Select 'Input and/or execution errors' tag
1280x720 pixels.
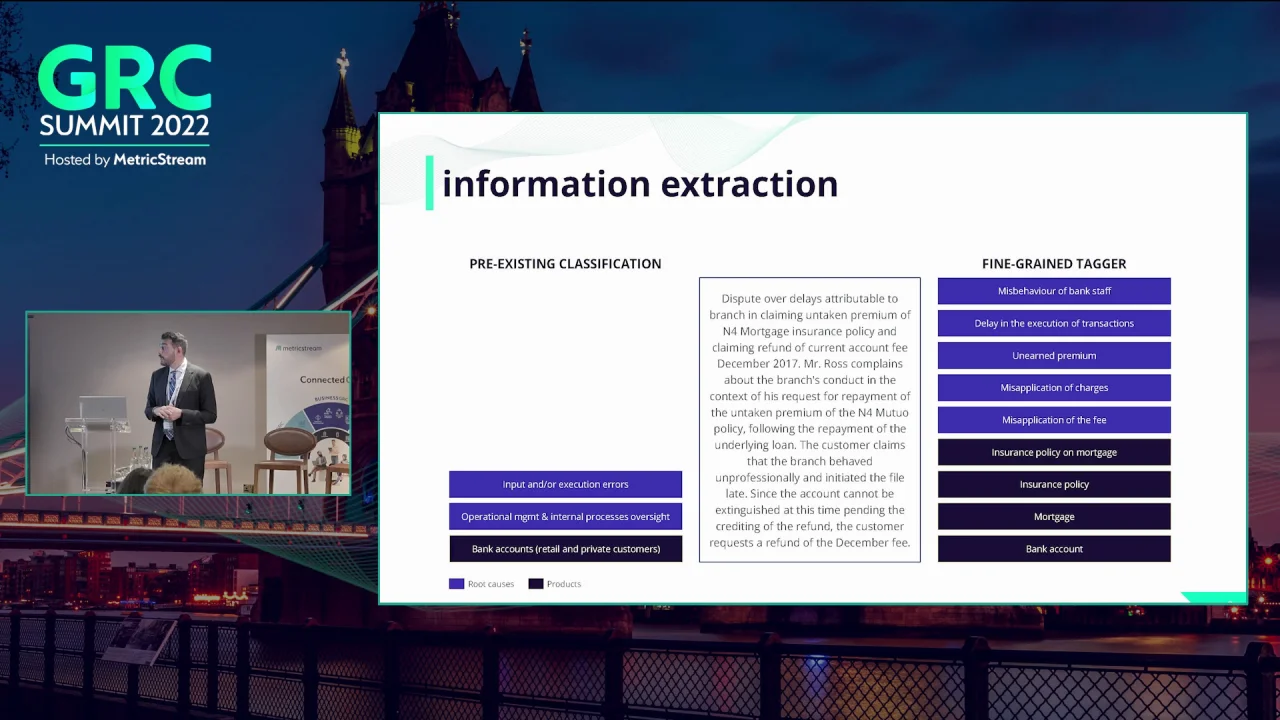coord(565,484)
